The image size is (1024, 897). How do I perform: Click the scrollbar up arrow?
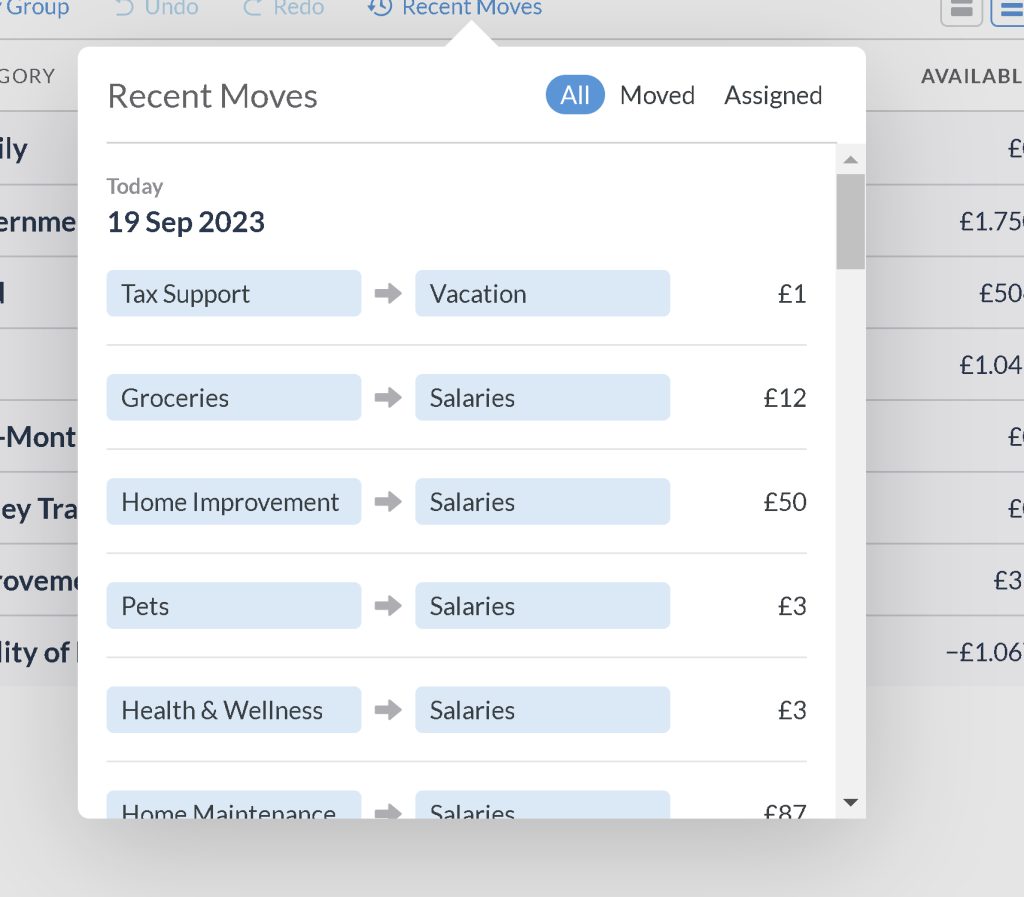(850, 160)
